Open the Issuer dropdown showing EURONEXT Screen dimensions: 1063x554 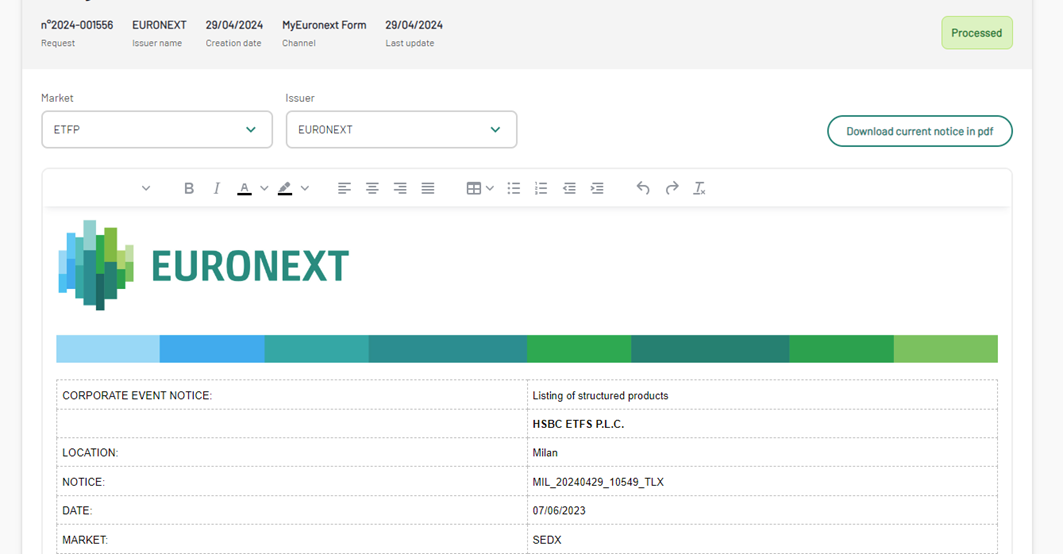point(401,130)
